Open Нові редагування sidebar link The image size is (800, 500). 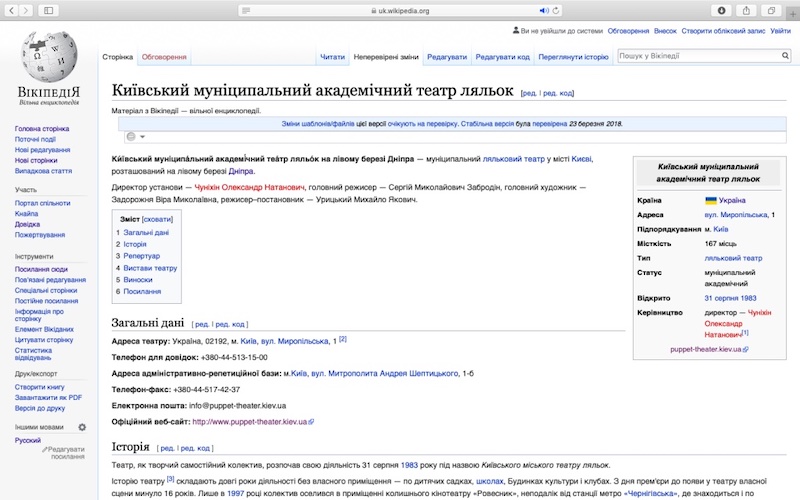click(x=42, y=150)
